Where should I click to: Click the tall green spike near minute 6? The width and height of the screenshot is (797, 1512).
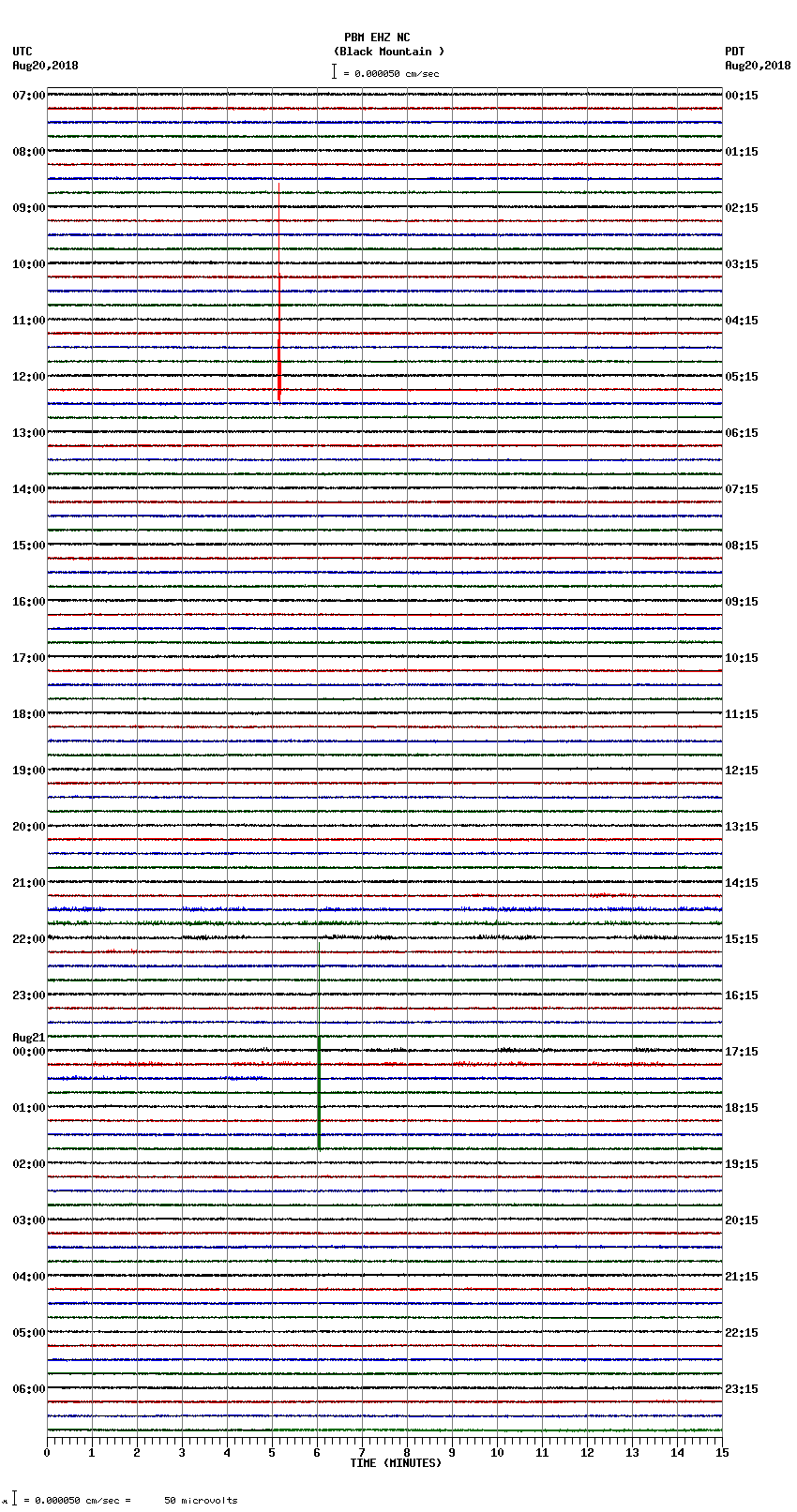(x=319, y=1045)
